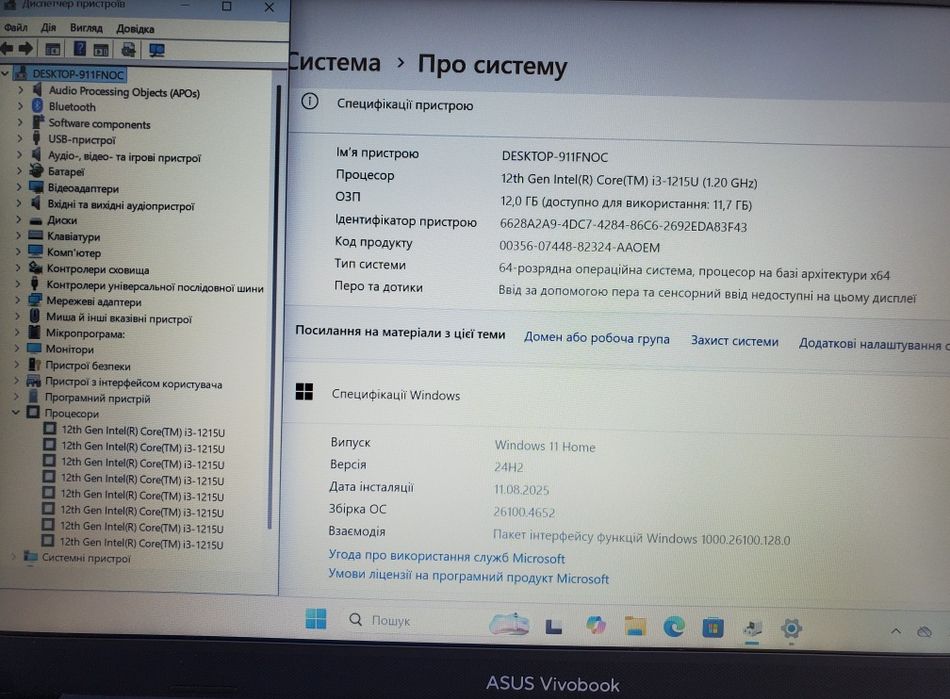Click the device name DESKTOP-911FNOC value
This screenshot has width=950, height=699.
pos(554,156)
